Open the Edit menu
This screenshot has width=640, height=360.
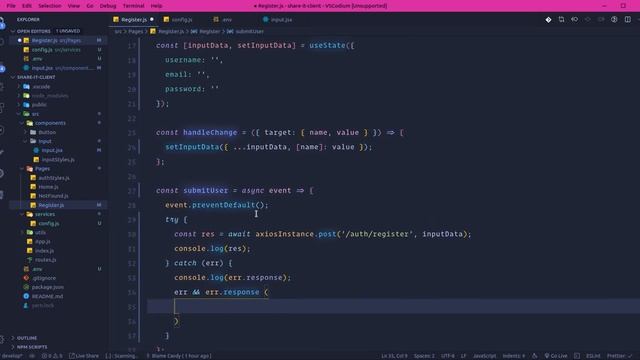click(x=27, y=6)
